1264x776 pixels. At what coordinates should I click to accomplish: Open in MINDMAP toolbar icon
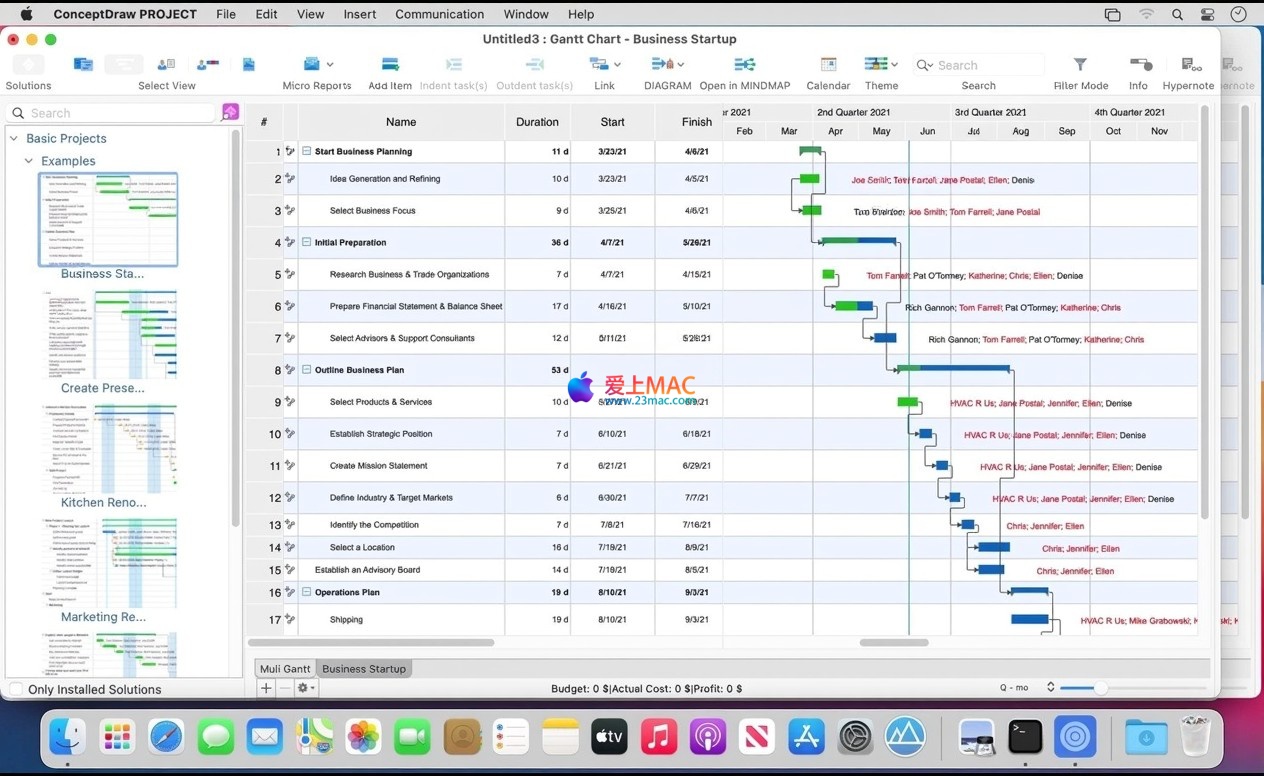pyautogui.click(x=744, y=65)
